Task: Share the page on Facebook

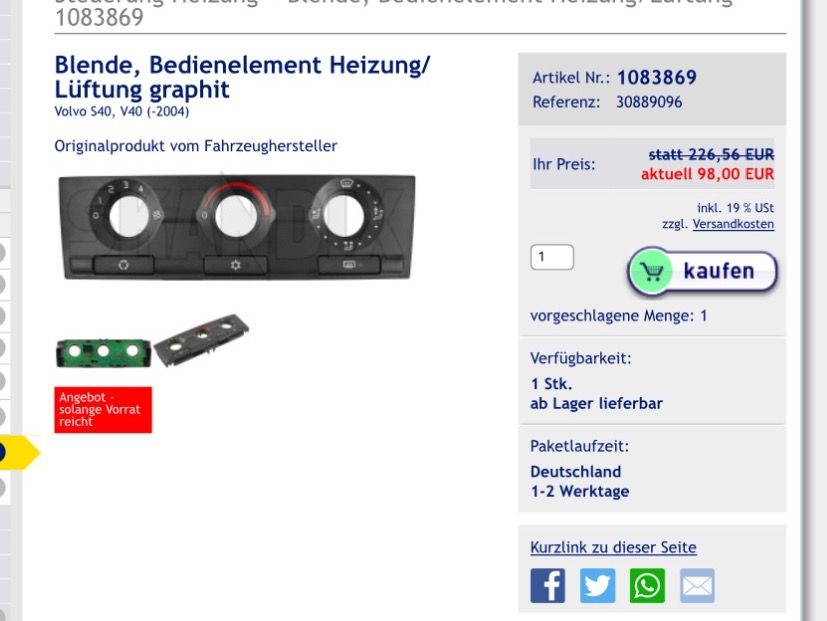Action: click(x=547, y=586)
